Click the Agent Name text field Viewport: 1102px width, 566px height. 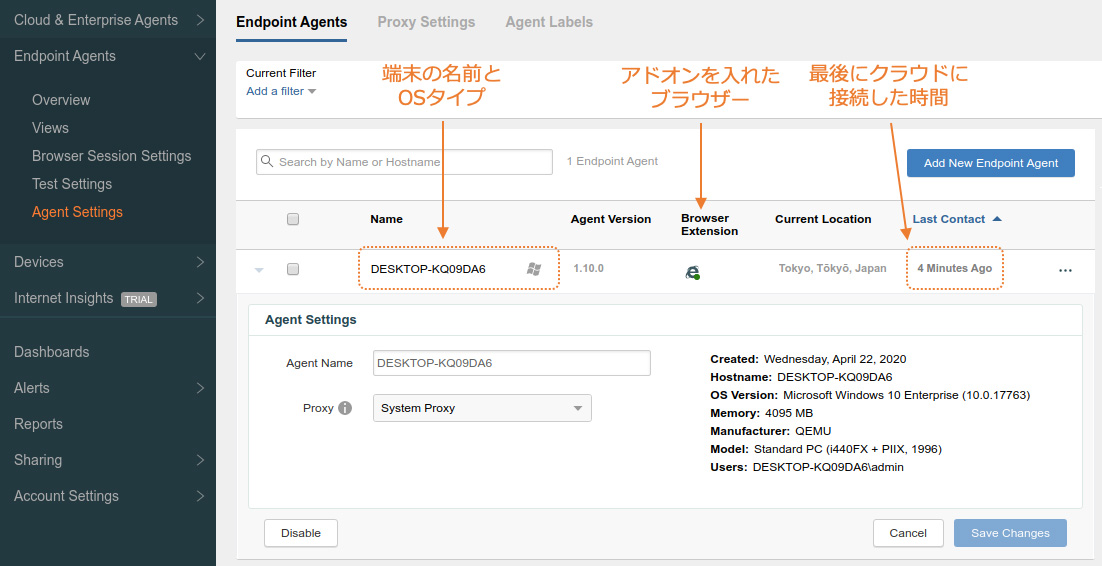511,363
